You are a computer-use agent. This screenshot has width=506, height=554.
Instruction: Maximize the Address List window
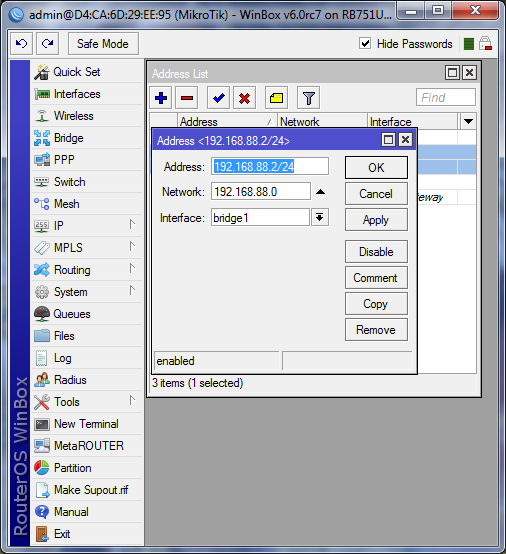point(452,73)
